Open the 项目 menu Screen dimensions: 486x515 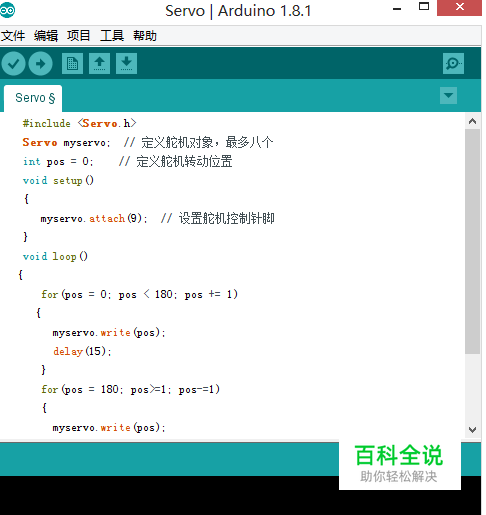coord(79,35)
